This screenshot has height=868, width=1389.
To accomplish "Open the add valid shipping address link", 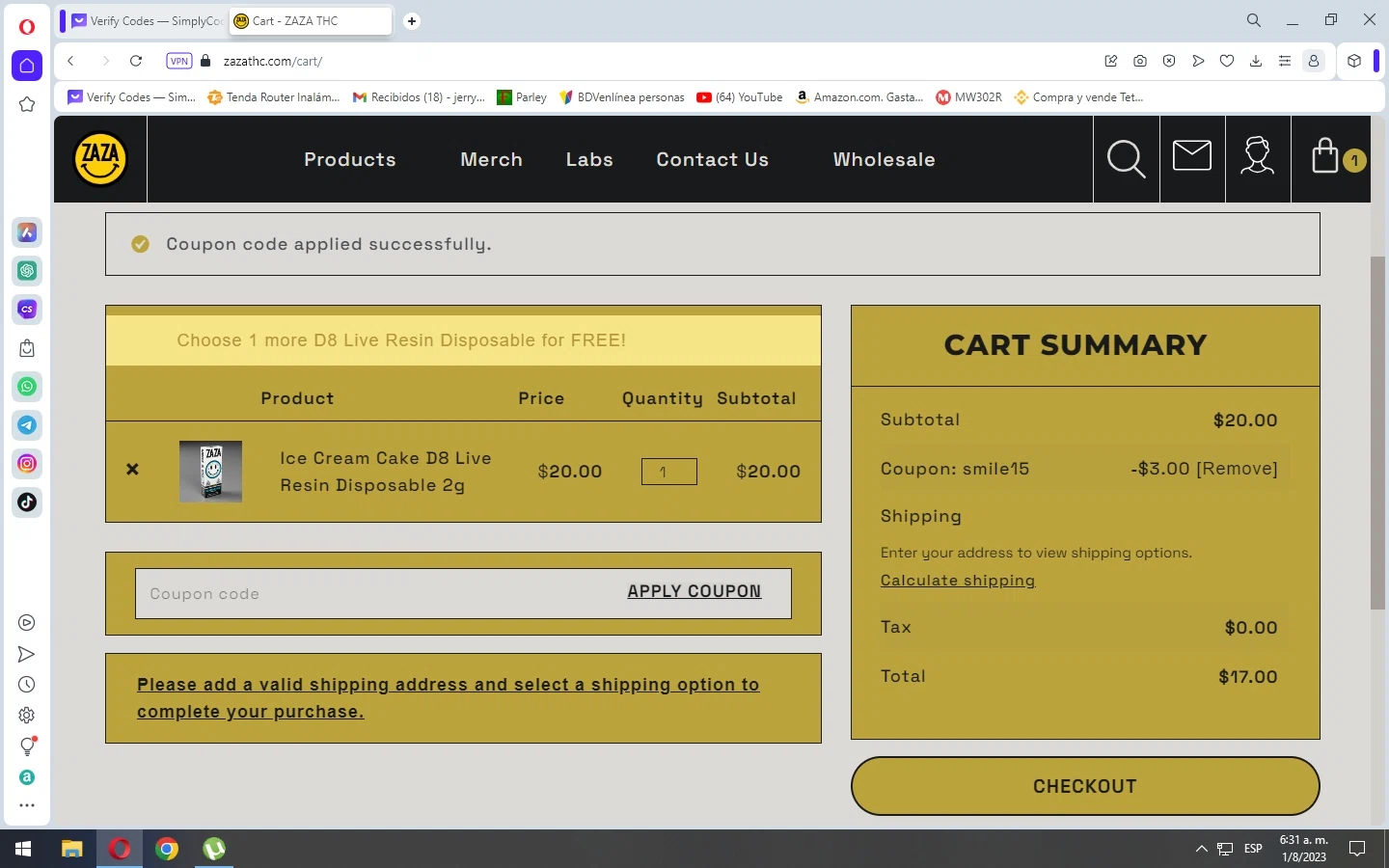I will pyautogui.click(x=449, y=698).
